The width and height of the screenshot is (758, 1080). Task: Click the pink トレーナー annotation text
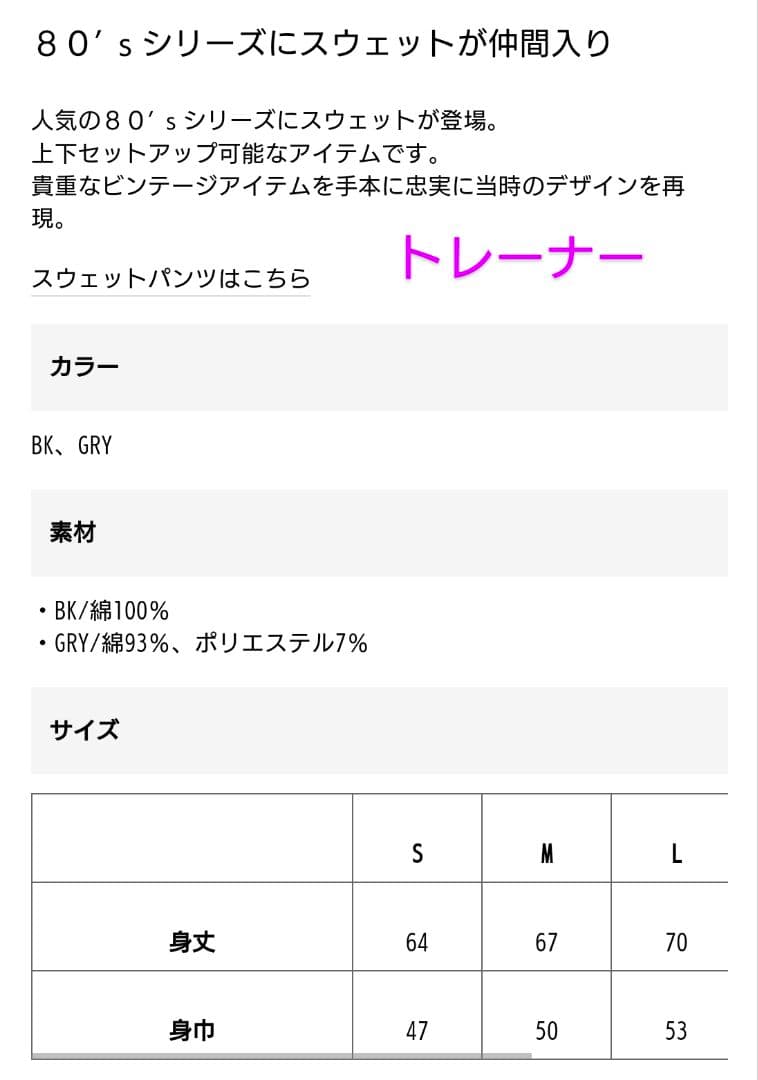click(x=519, y=259)
